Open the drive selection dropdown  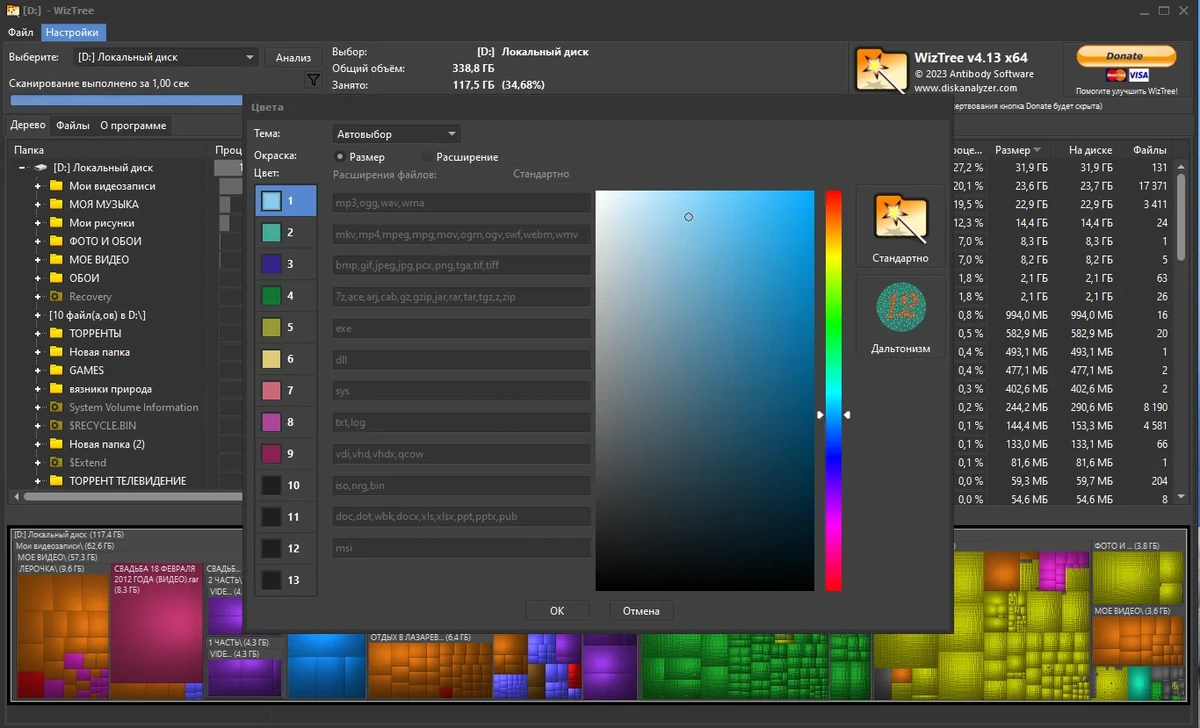click(166, 57)
